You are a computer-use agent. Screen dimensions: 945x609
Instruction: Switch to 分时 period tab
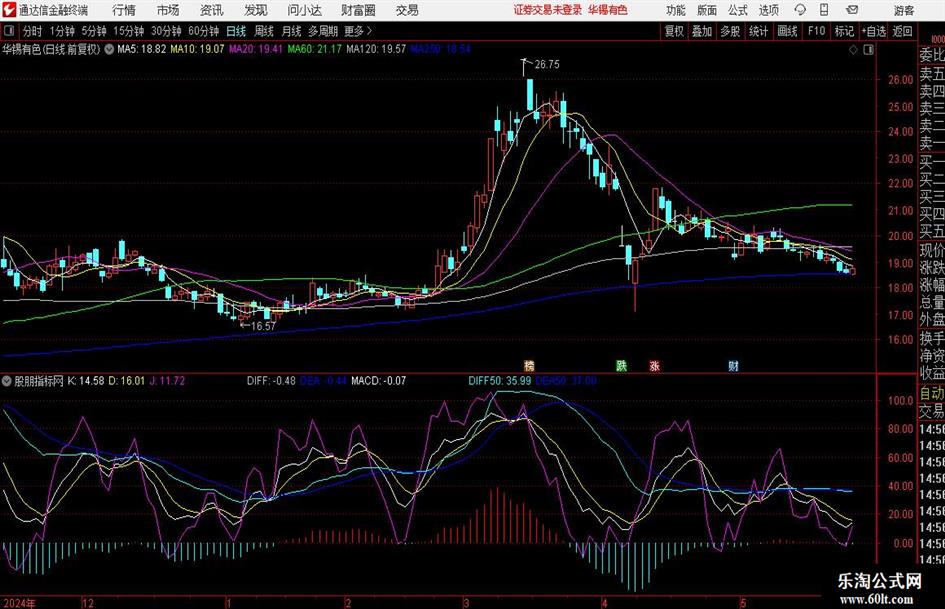pyautogui.click(x=32, y=31)
